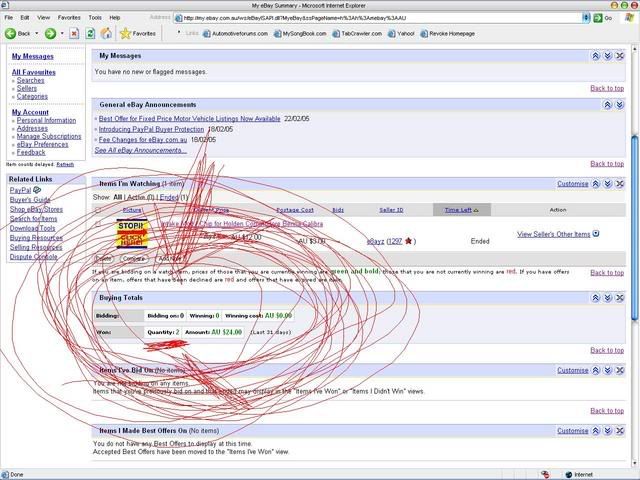Remove My Messages section with X icon
This screenshot has width=640, height=480.
620,56
